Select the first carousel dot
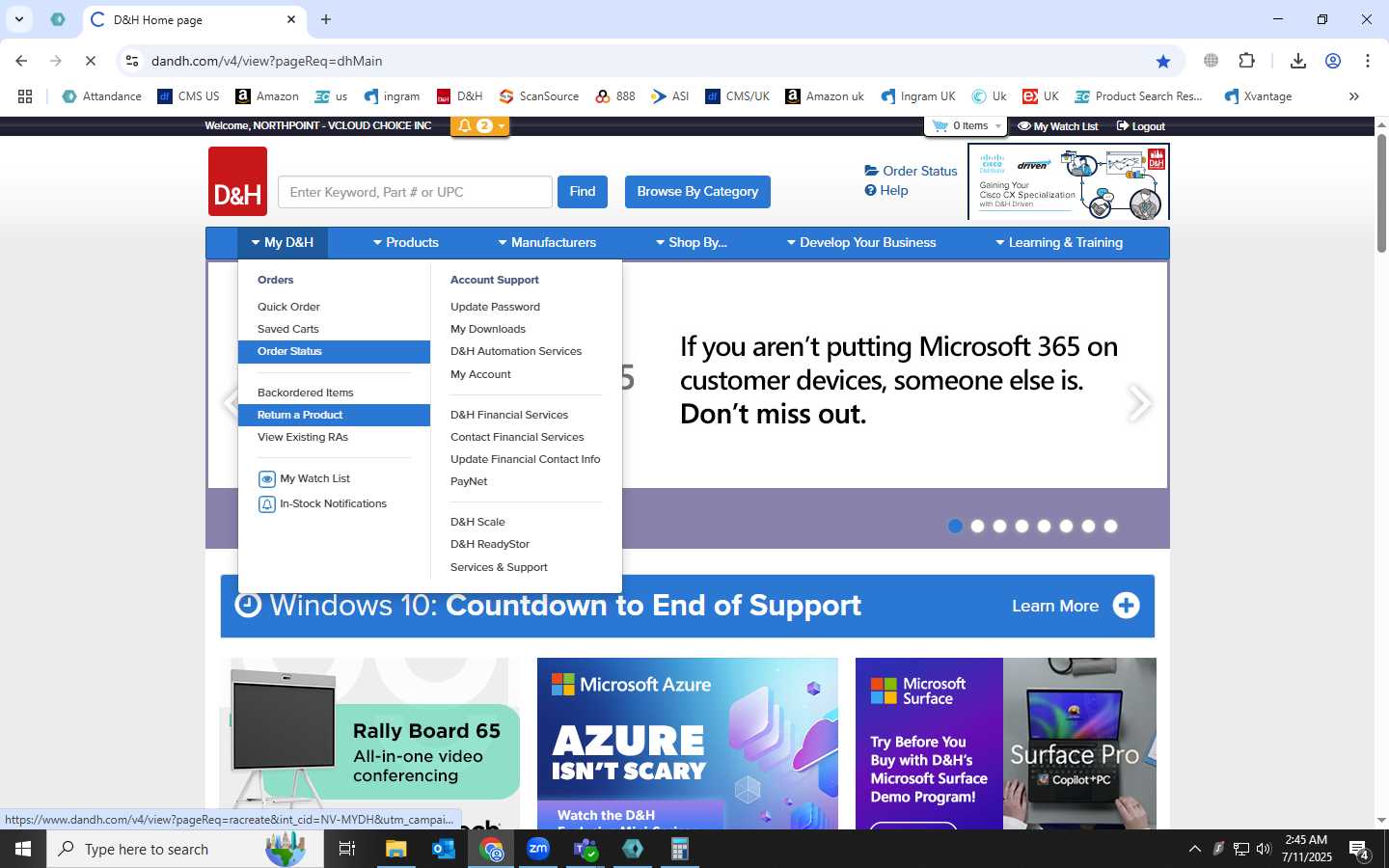1389x868 pixels. pos(955,526)
